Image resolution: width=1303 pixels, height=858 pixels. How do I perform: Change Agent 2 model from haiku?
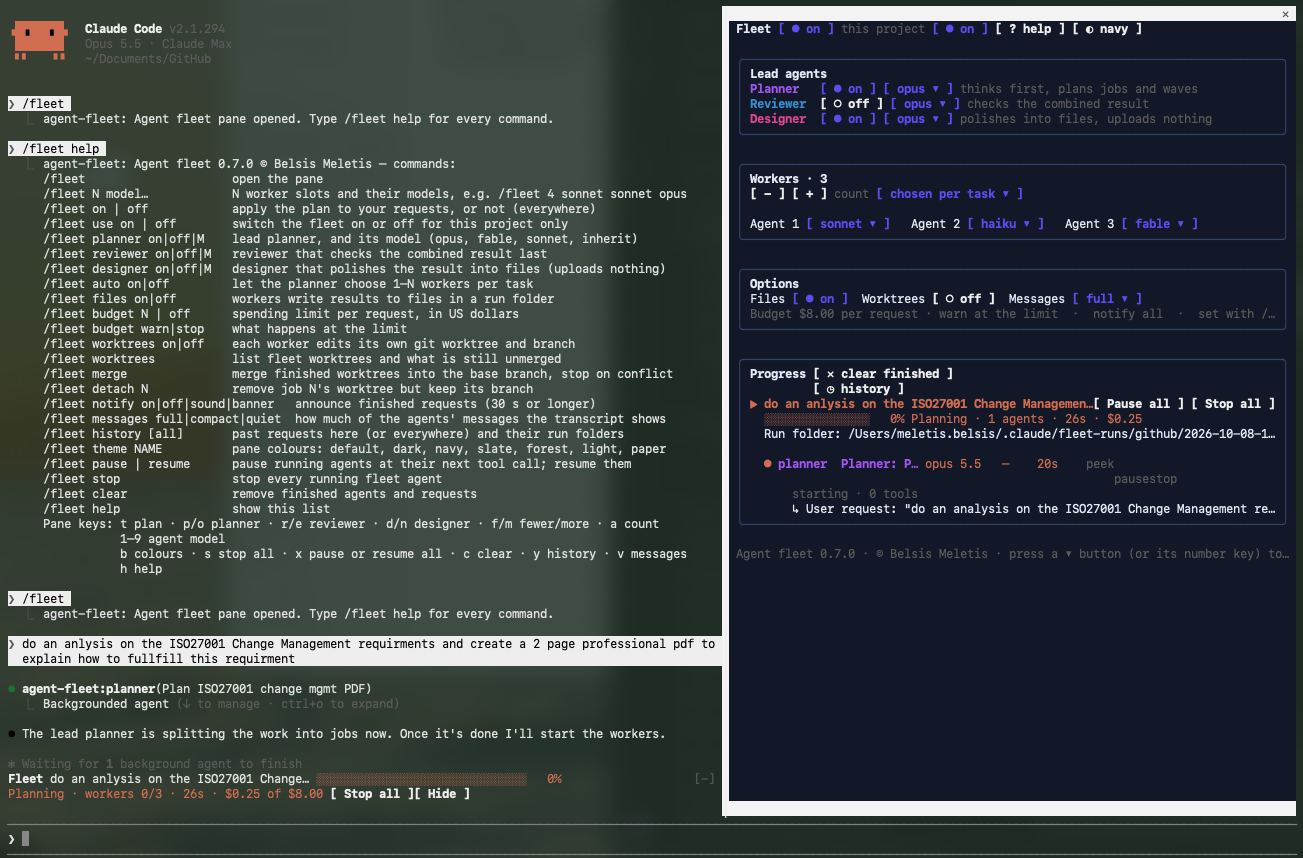(x=1006, y=224)
